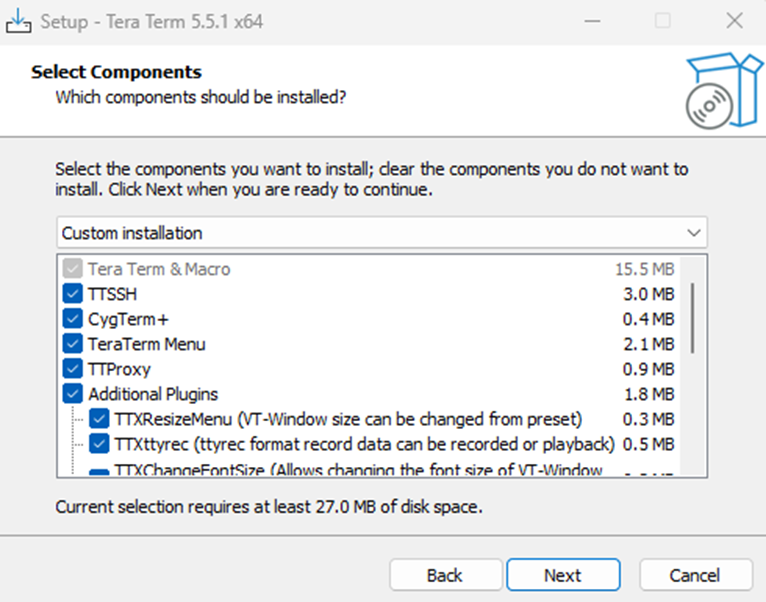Viewport: 766px width, 602px height.
Task: Click the setup installer icon in title bar
Action: [18, 20]
